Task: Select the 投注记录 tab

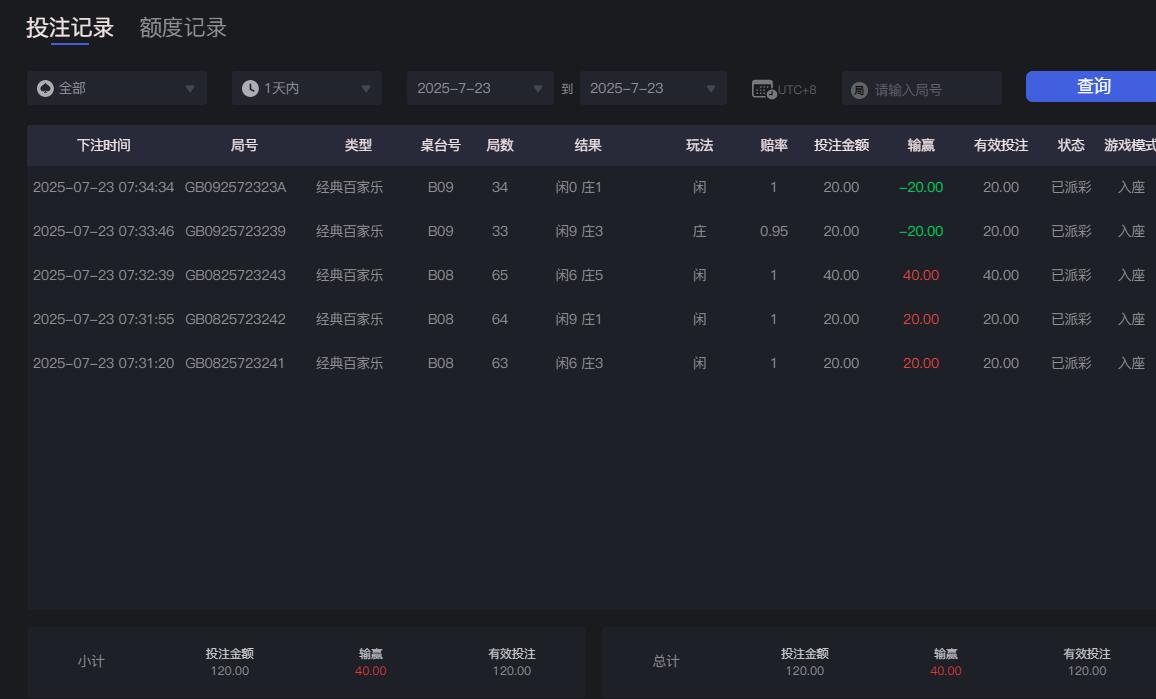Action: (70, 28)
